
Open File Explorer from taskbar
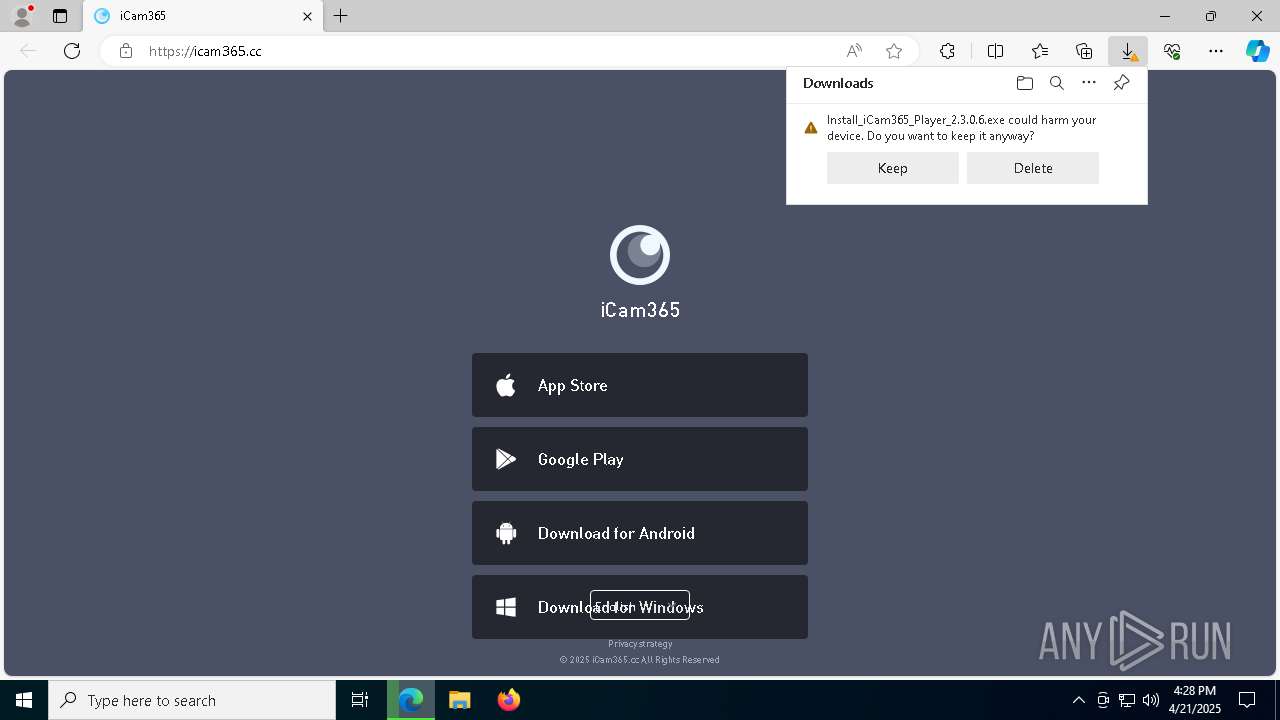coord(459,700)
